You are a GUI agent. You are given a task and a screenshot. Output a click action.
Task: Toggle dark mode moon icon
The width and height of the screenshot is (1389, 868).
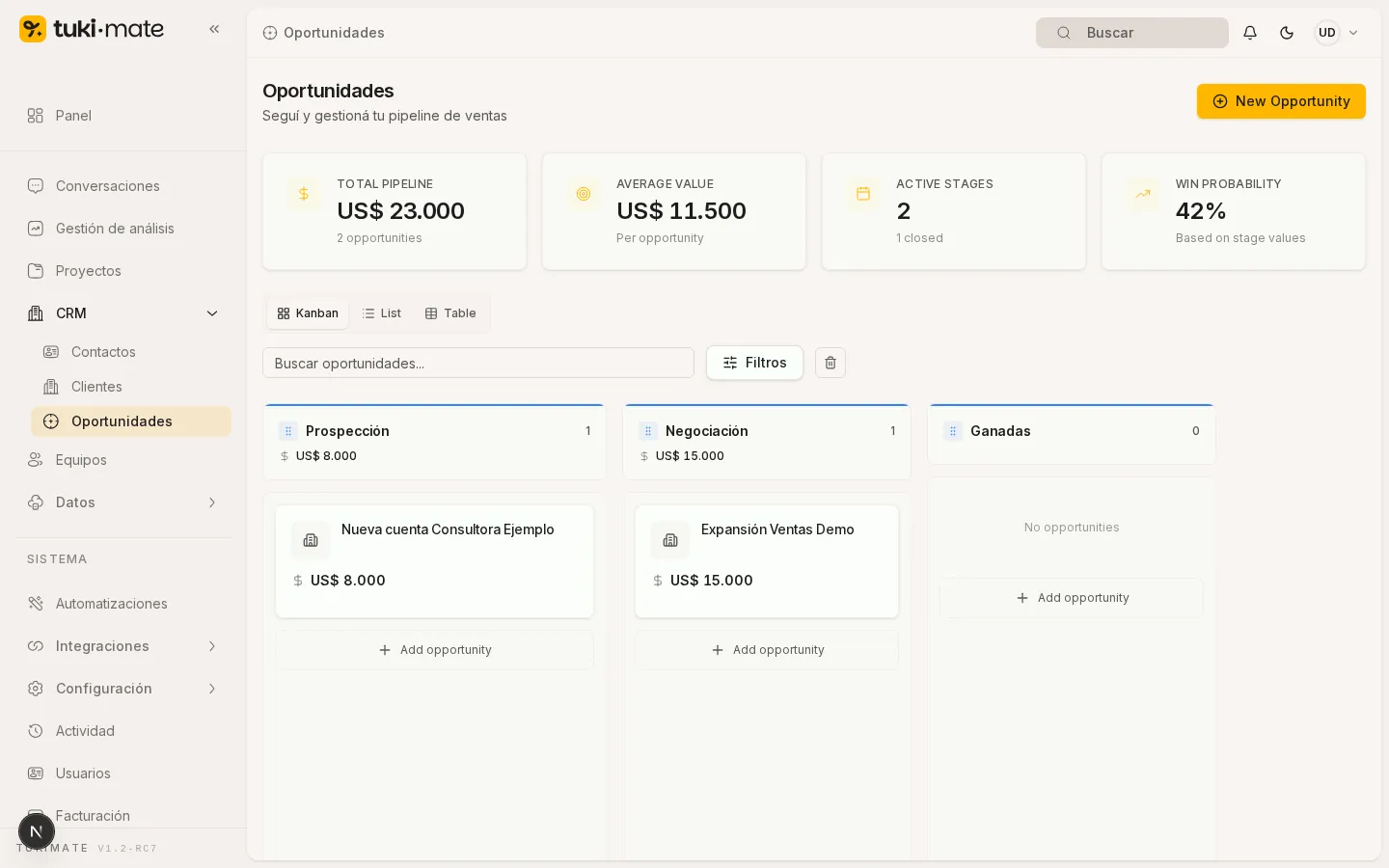(x=1287, y=33)
